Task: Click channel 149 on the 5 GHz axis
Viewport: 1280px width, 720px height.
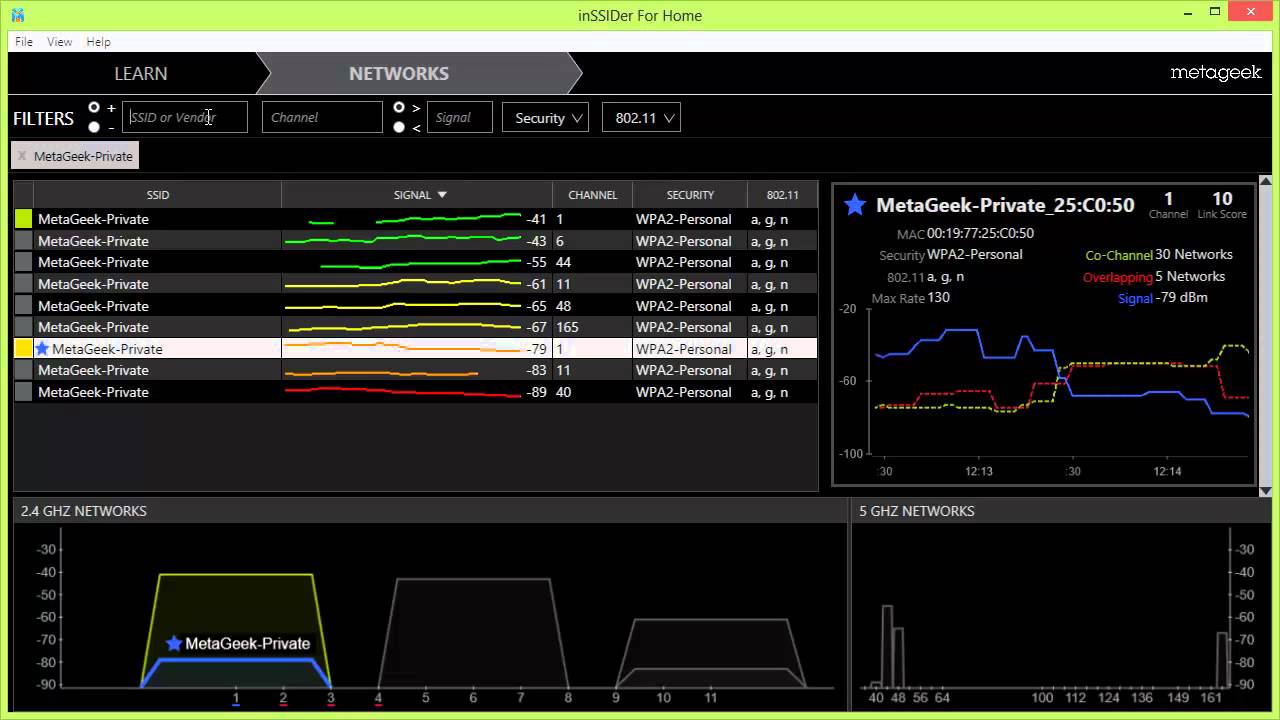Action: [x=1179, y=697]
